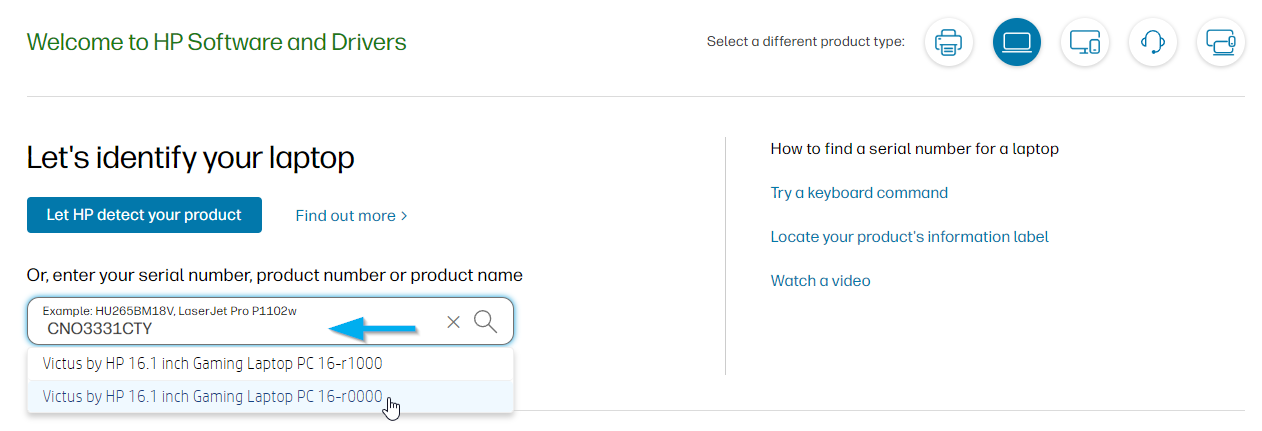
Task: Click the Let's identify your laptop heading
Action: [190, 157]
